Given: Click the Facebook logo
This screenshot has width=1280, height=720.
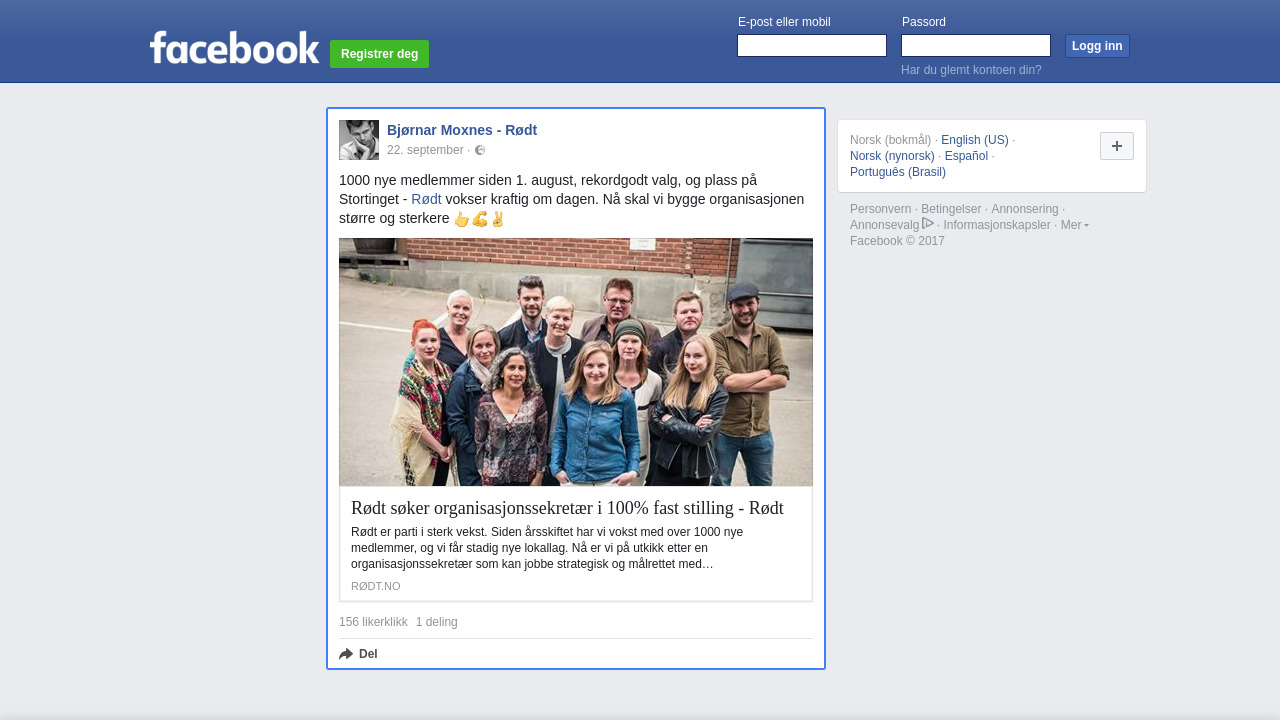Looking at the screenshot, I should coord(234,47).
